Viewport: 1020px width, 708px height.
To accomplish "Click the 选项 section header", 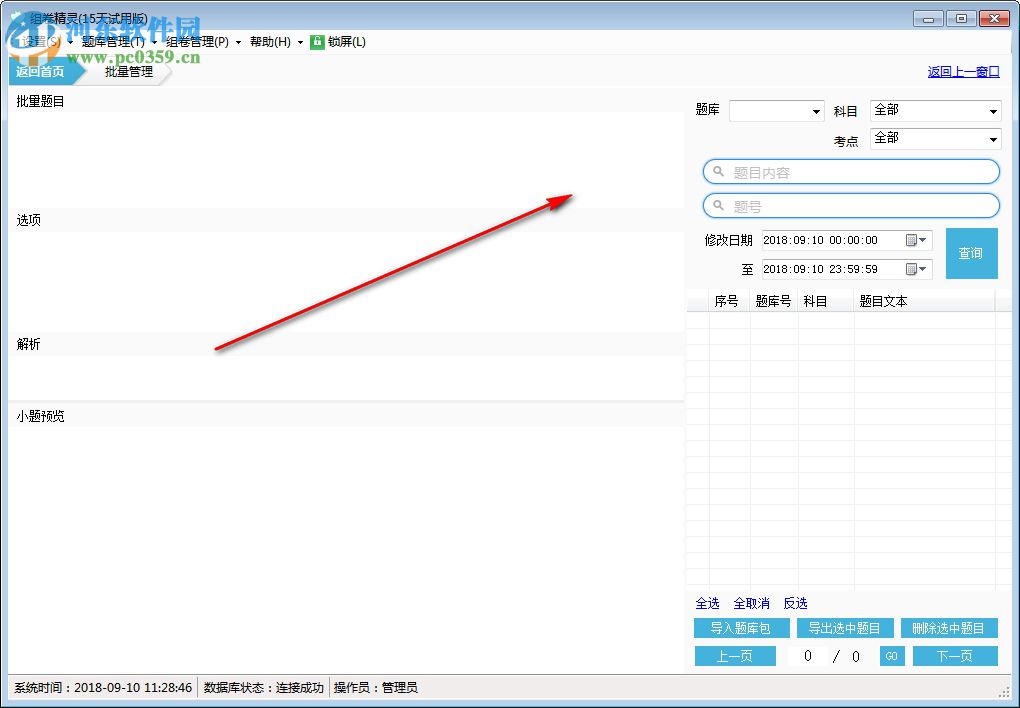I will (x=29, y=220).
